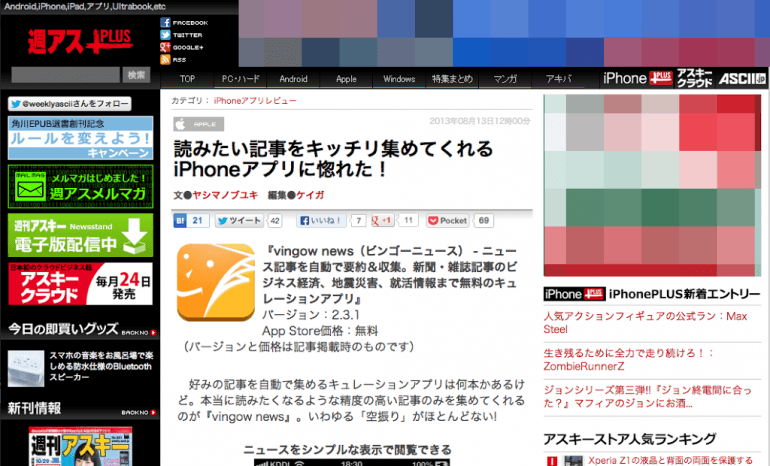
Task: Select the Windows navigation tab
Action: 399,79
